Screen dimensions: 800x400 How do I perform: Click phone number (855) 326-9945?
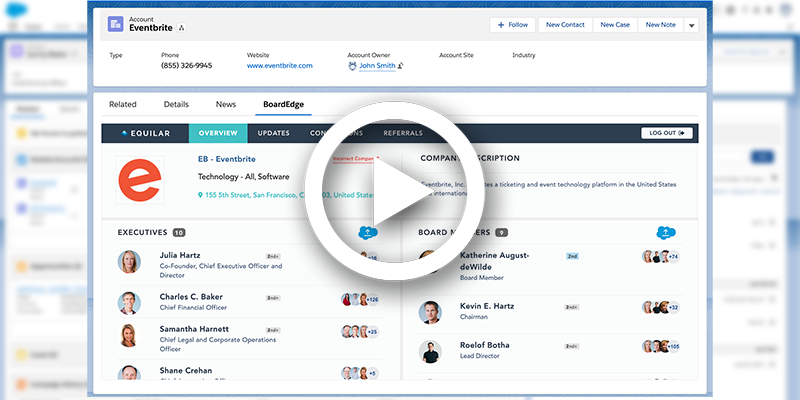(187, 66)
